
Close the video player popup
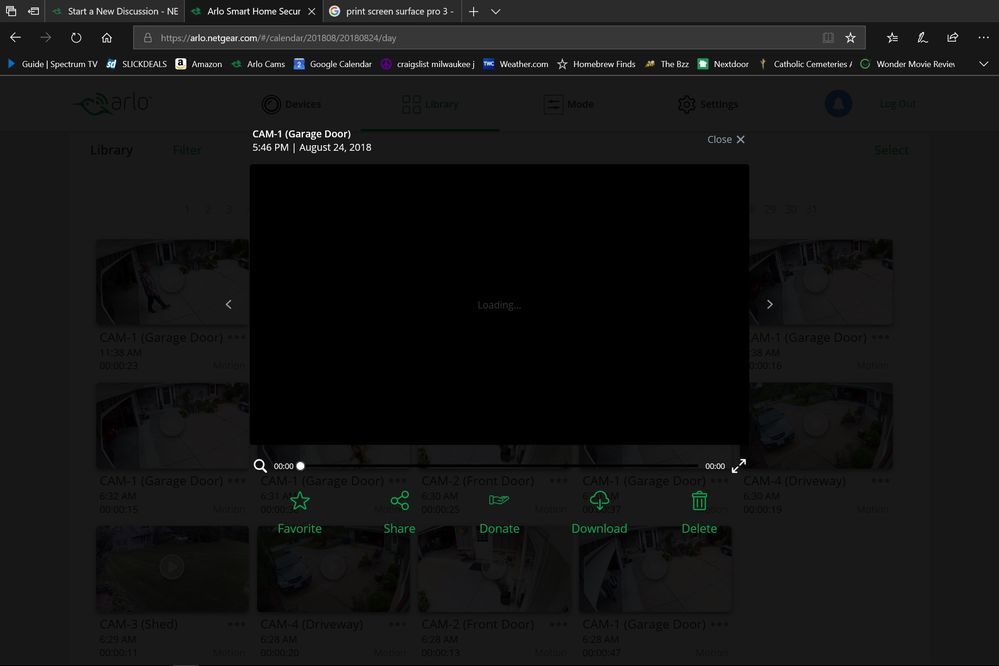726,140
